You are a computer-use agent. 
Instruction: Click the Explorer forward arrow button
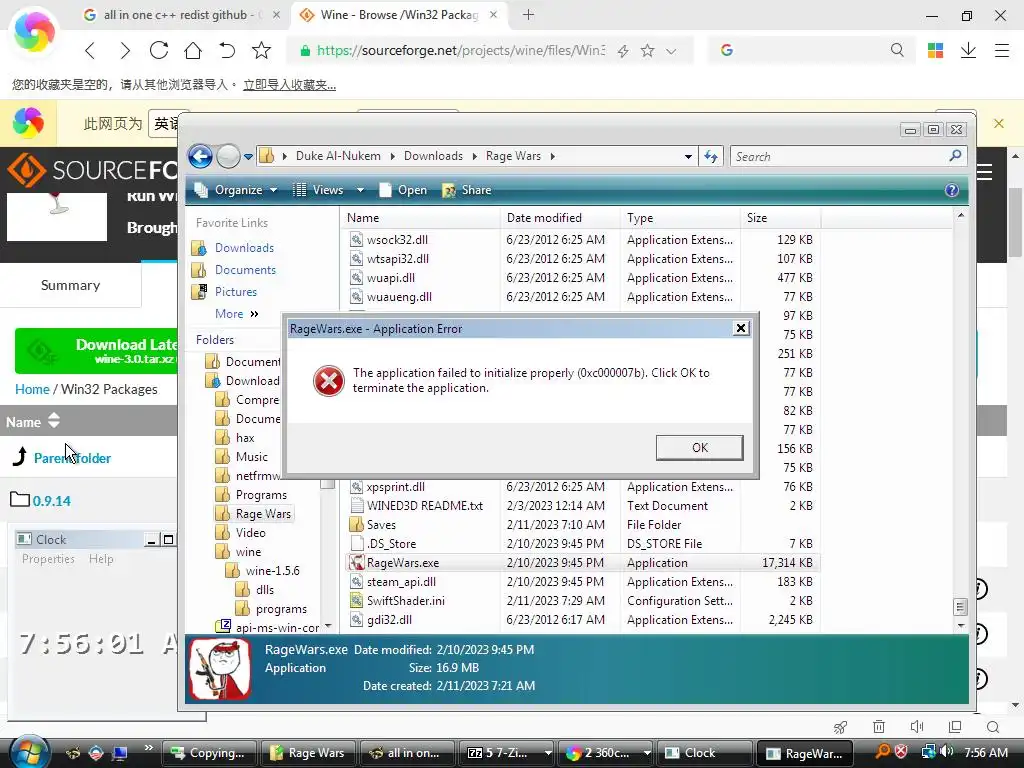pyautogui.click(x=228, y=156)
